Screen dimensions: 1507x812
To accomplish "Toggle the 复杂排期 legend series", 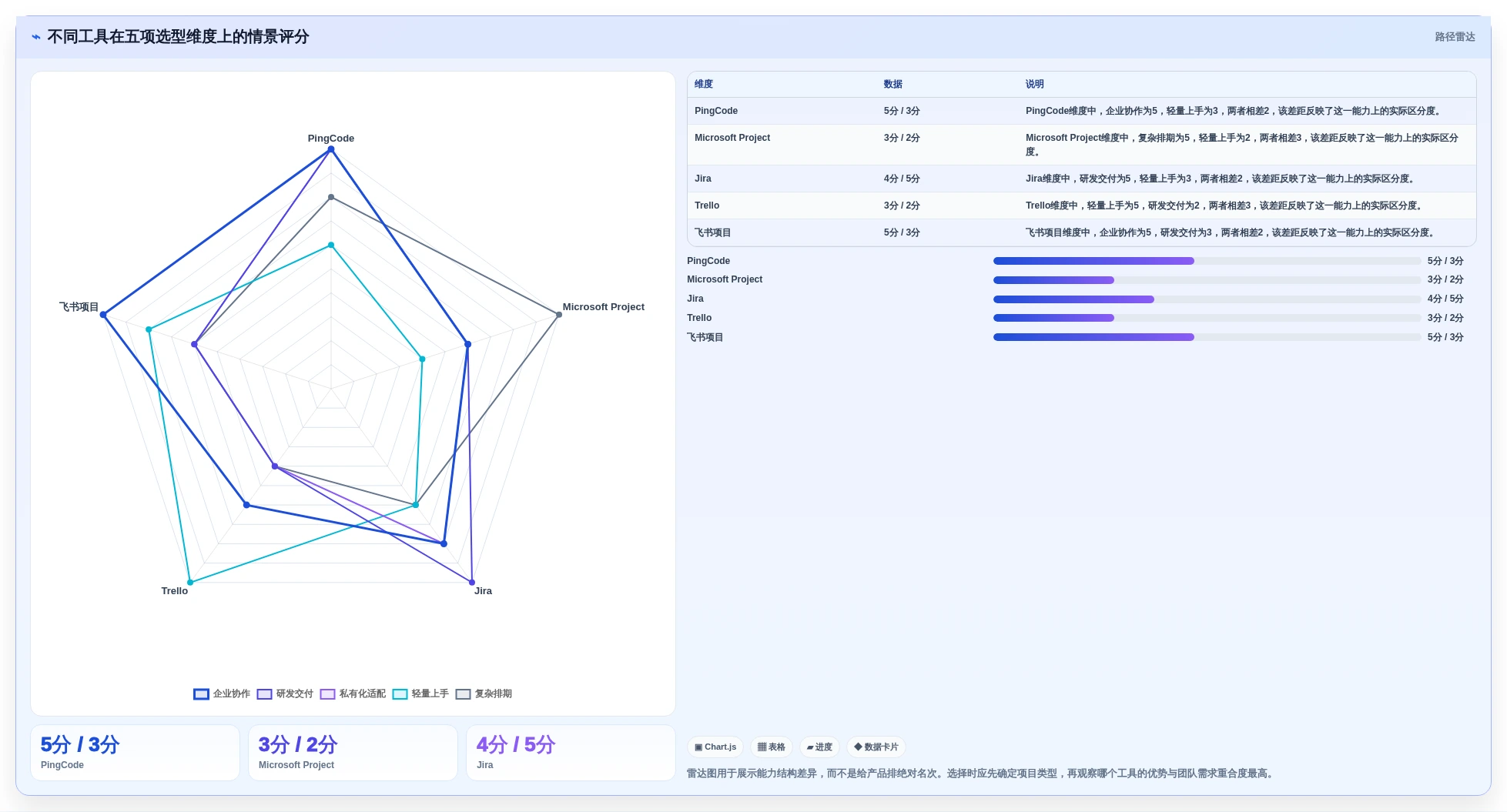I will click(484, 693).
